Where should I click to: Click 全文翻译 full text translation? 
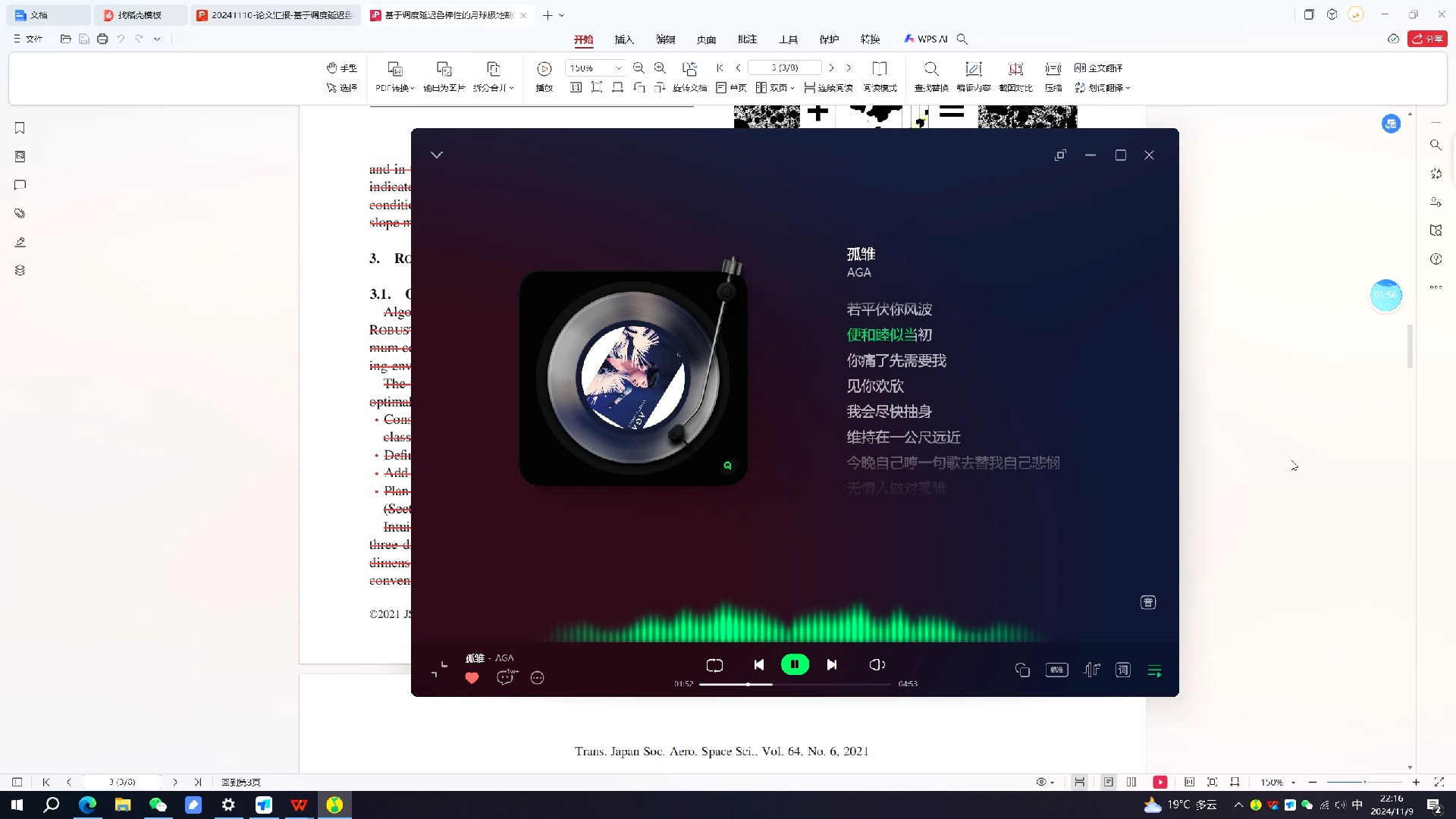[1098, 68]
